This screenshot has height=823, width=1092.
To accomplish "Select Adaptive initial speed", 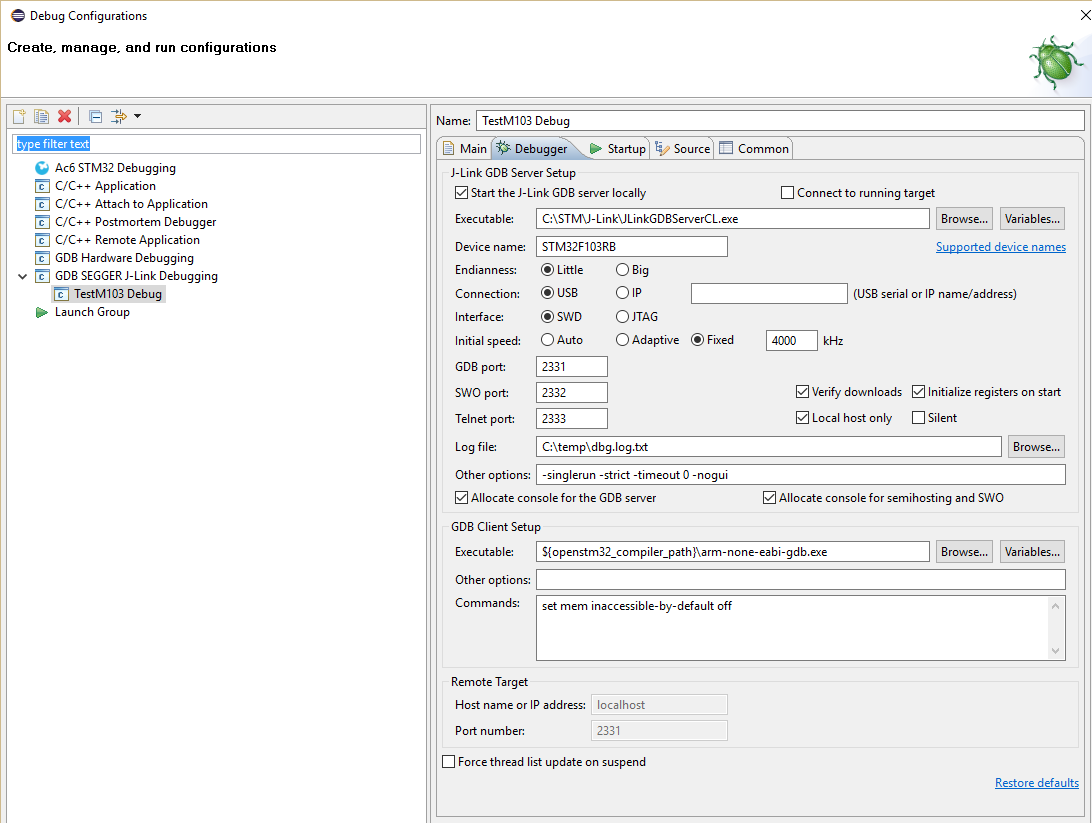I will pyautogui.click(x=623, y=340).
